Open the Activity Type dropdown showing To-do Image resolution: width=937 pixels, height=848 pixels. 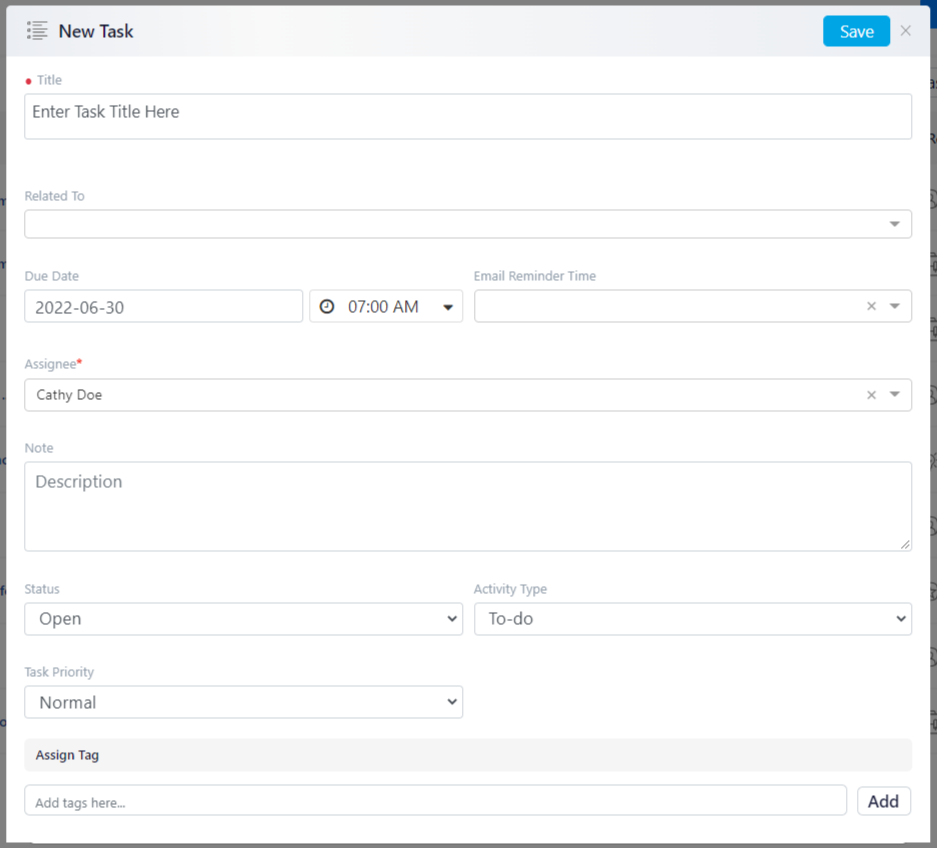pos(693,619)
